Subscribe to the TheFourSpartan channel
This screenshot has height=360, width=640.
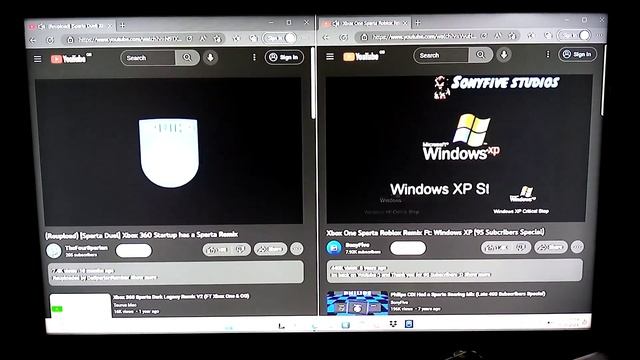pos(133,251)
